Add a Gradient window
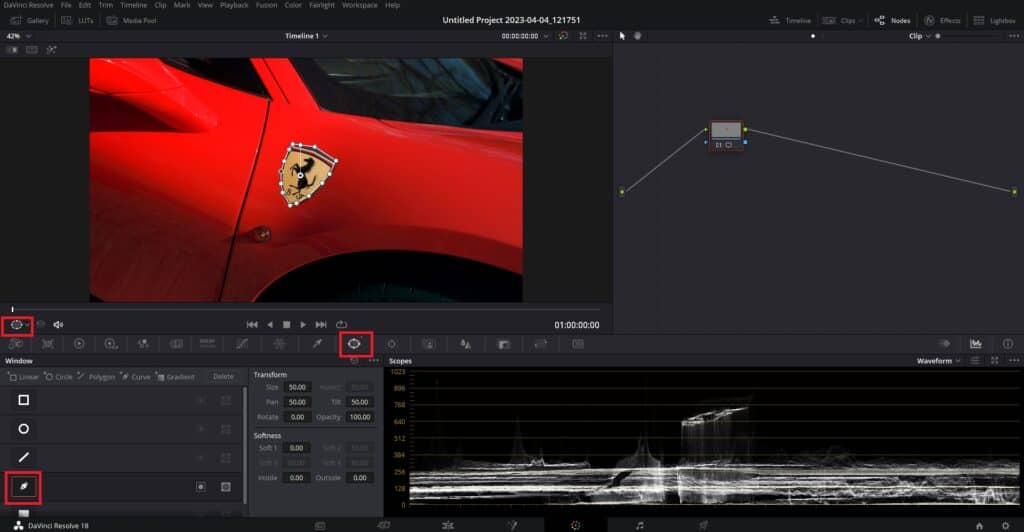The height and width of the screenshot is (532, 1024). click(x=175, y=377)
